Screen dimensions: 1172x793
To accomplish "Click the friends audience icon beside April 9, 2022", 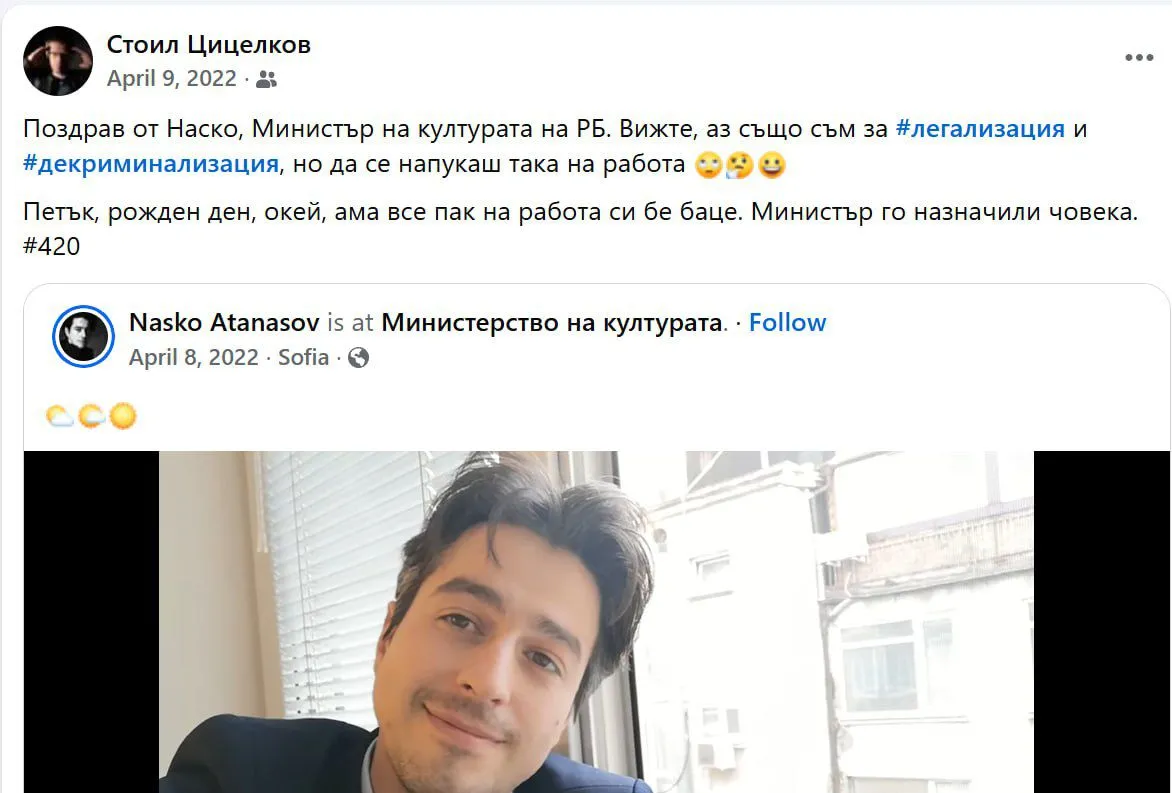I will (x=266, y=79).
